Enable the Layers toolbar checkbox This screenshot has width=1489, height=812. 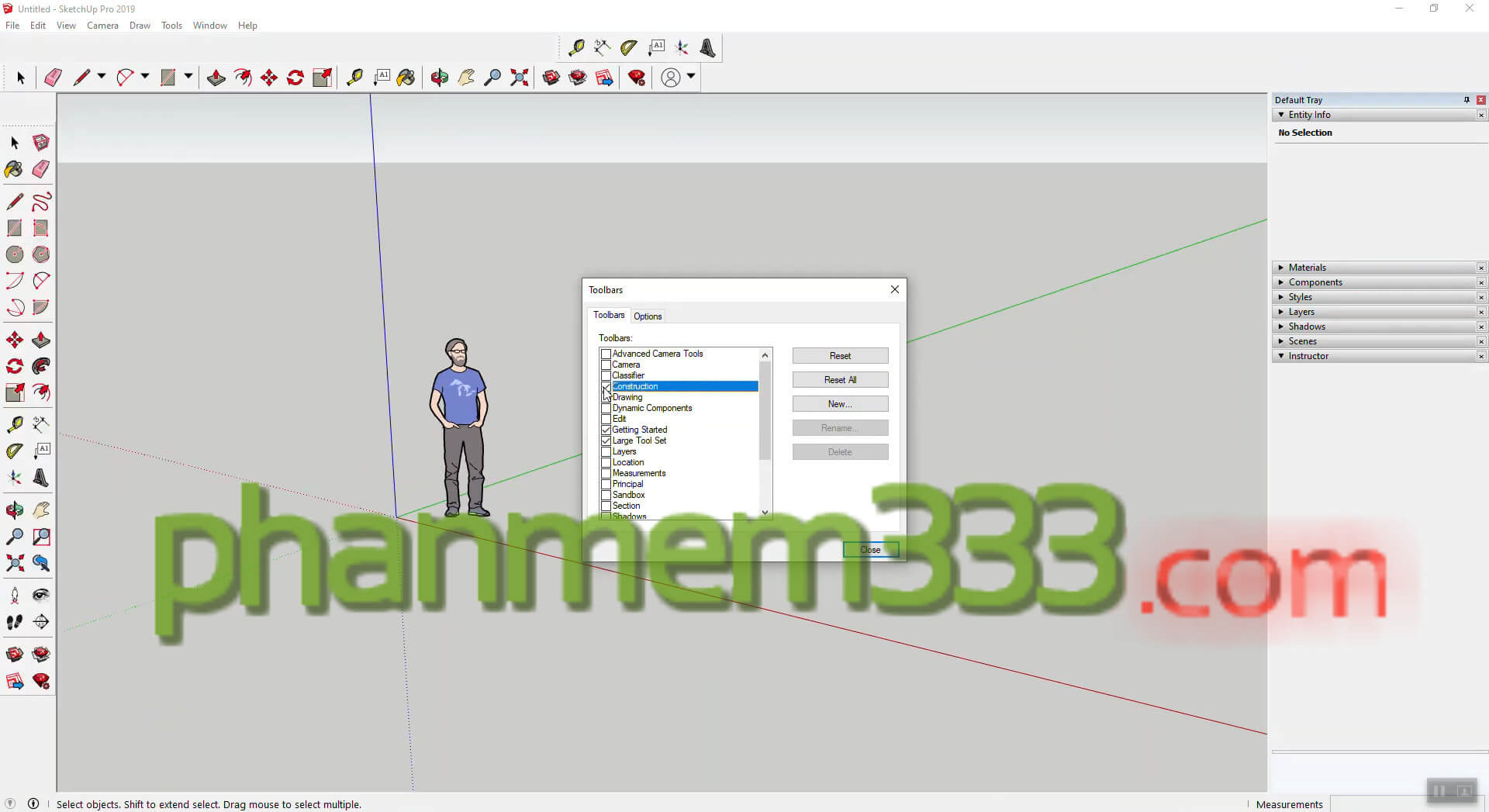[606, 451]
